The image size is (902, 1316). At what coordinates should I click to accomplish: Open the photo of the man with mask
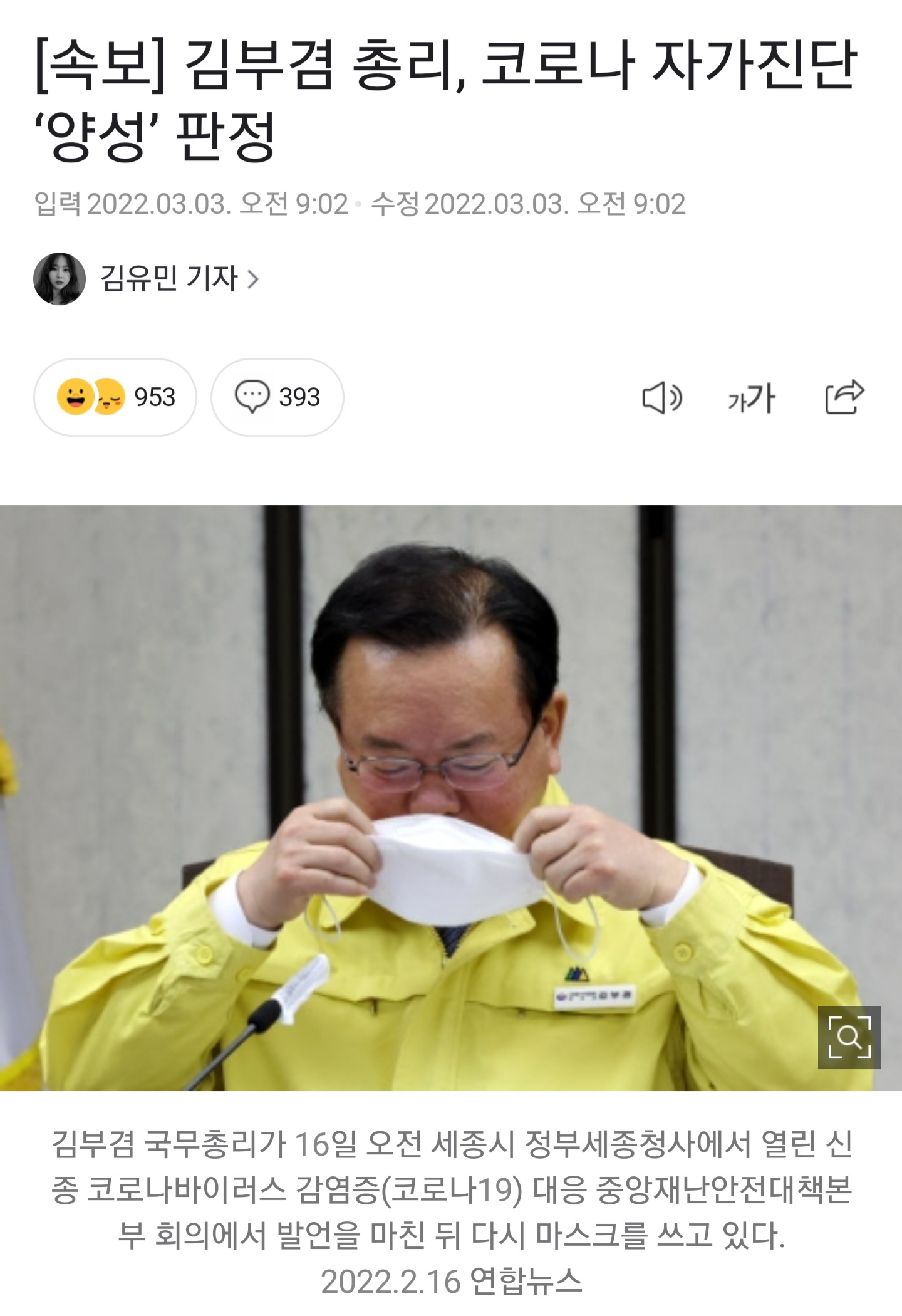451,798
